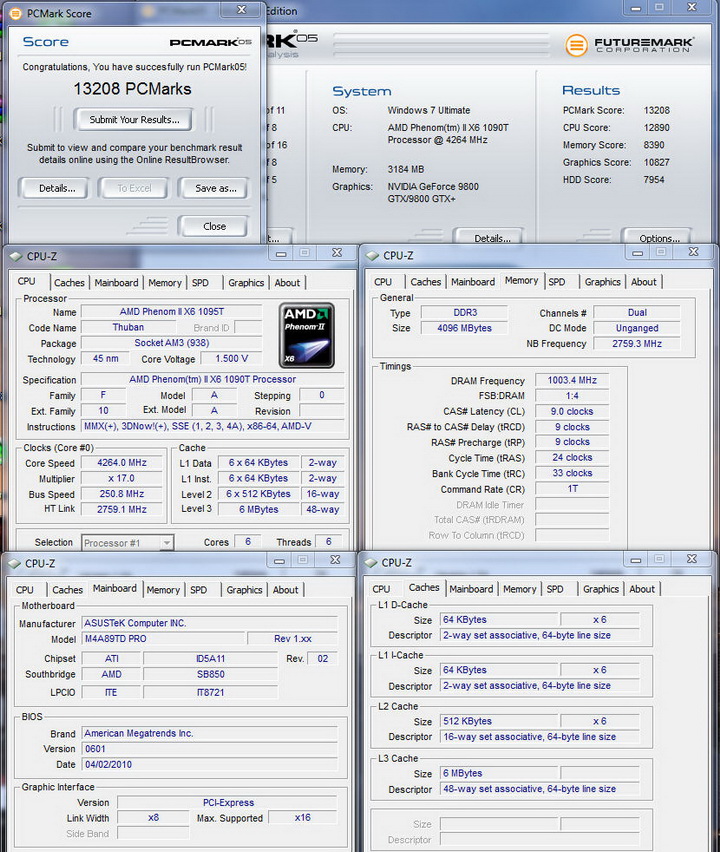Screen dimensions: 720x852
Task: Click the Futuremark Corporation orange logo
Action: click(577, 45)
